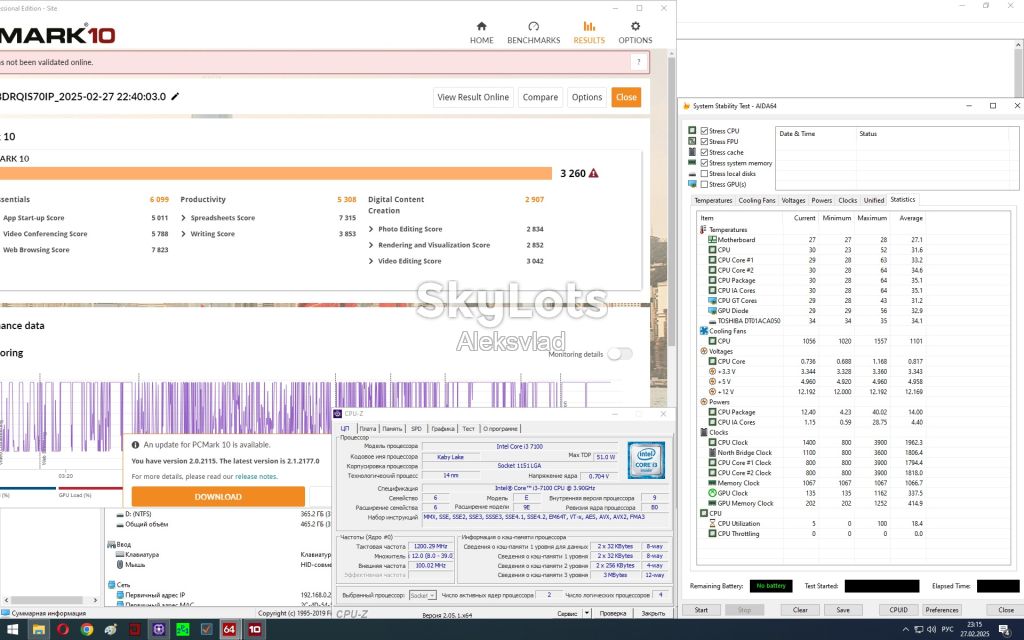1024x640 pixels.
Task: Click the pencil icon to rename the result
Action: point(175,97)
